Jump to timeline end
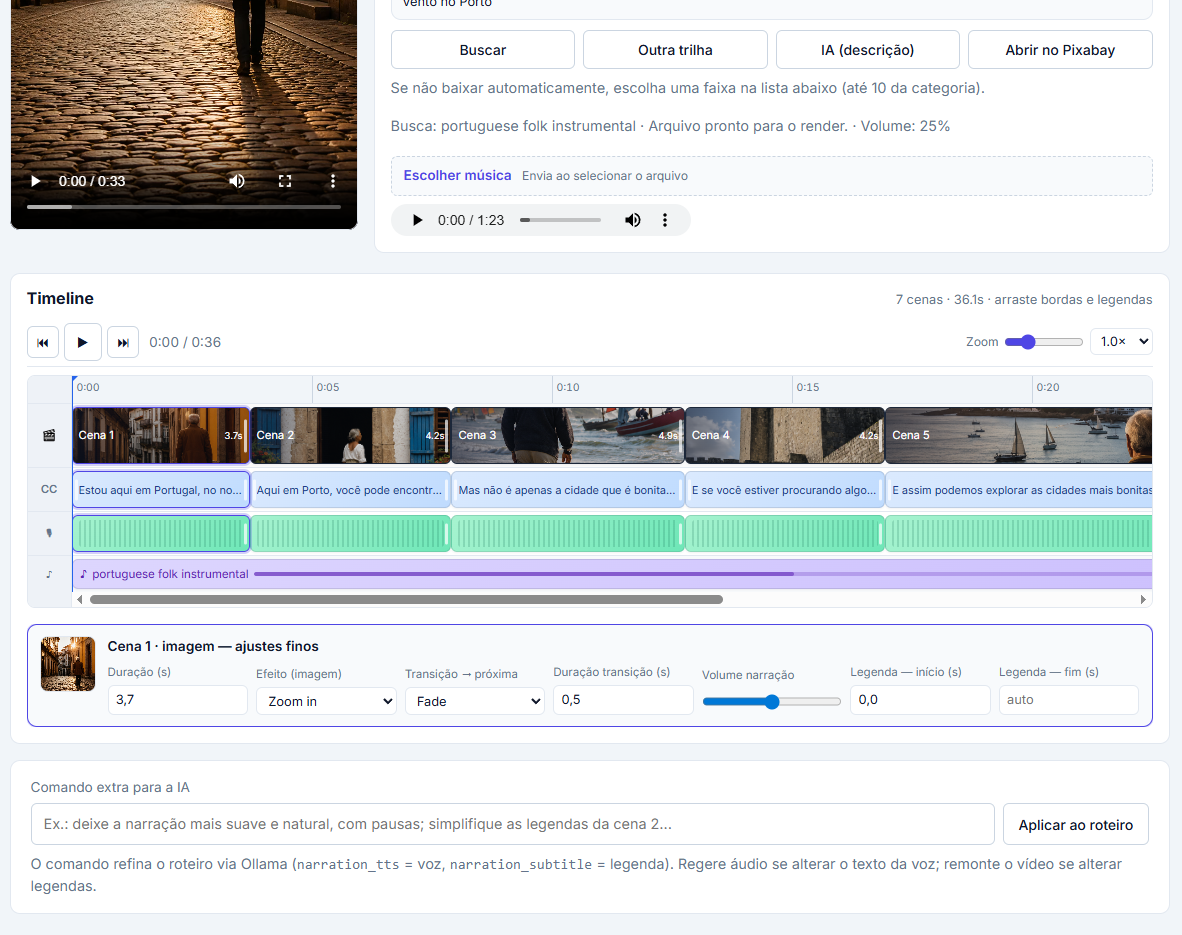Image resolution: width=1182 pixels, height=935 pixels. [x=123, y=342]
